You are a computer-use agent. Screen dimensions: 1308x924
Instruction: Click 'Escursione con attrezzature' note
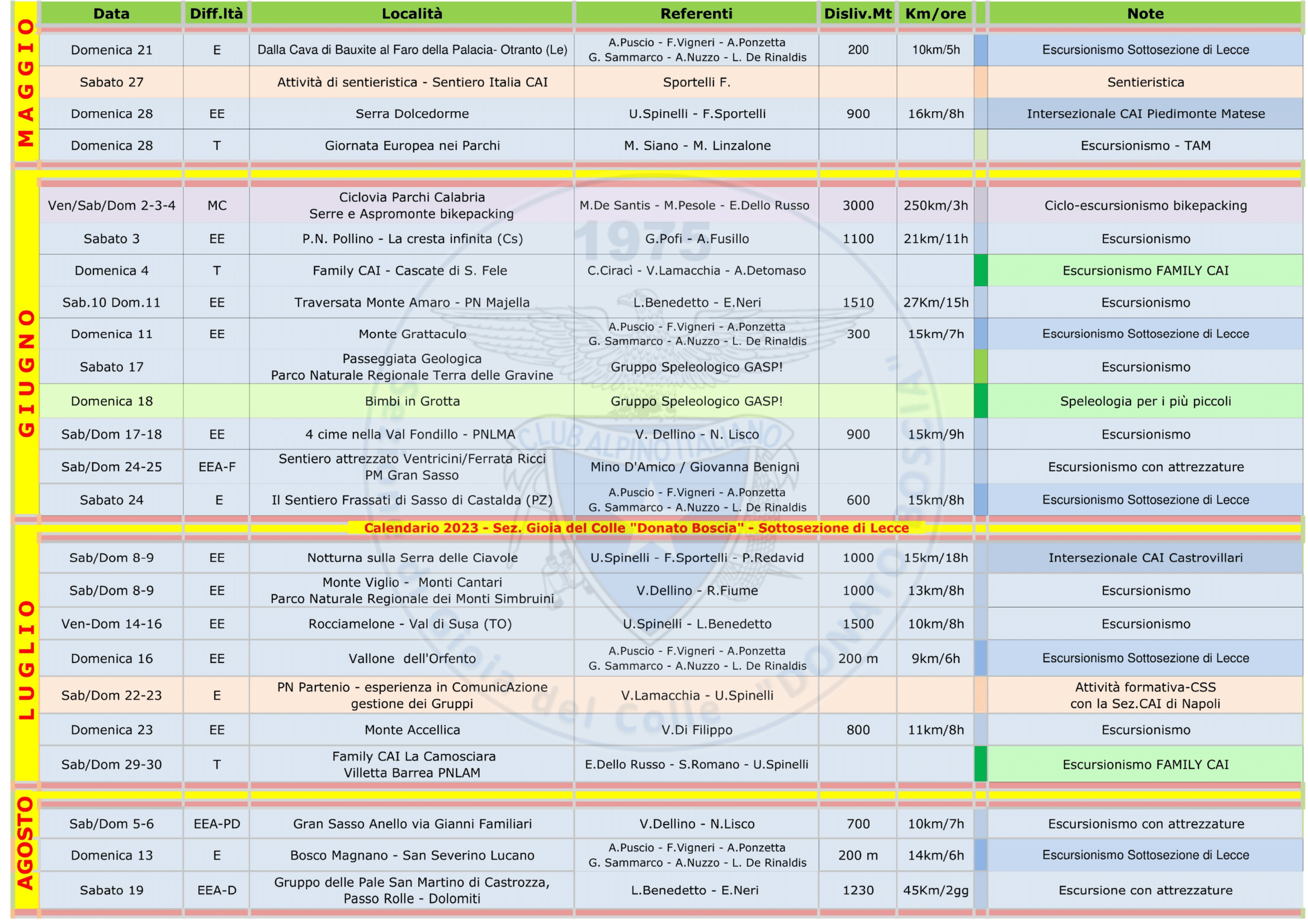click(x=1146, y=890)
